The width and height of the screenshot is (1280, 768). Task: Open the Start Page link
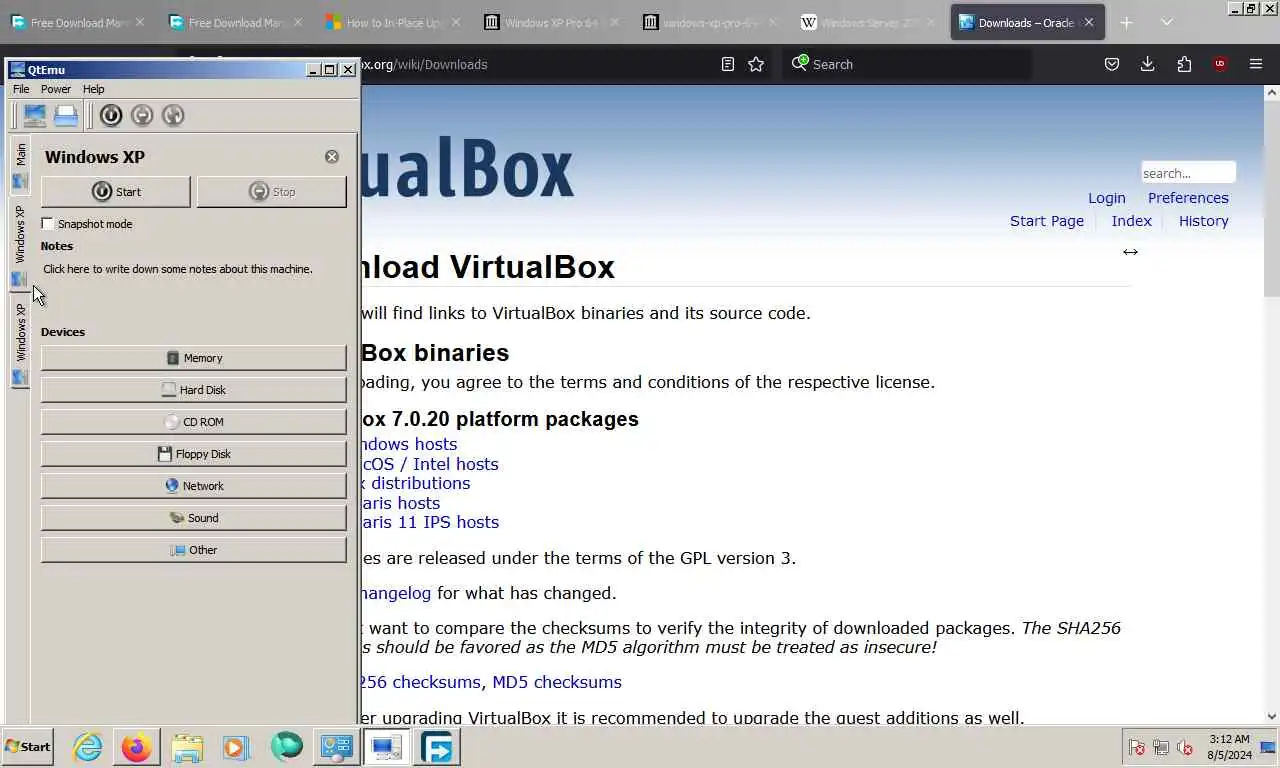(1047, 221)
